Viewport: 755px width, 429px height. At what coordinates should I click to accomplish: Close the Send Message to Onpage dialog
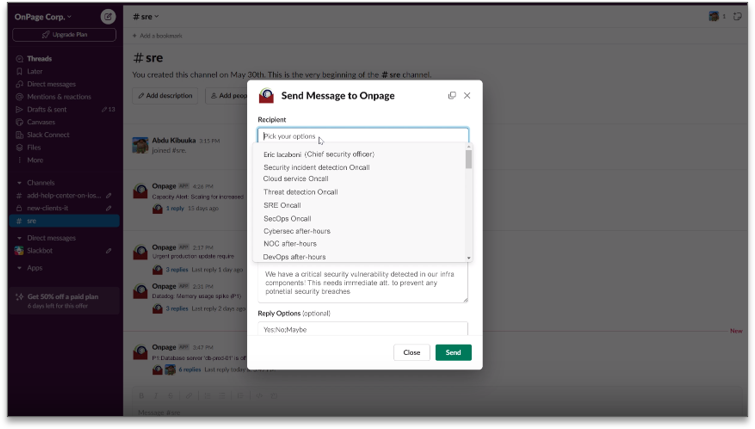pyautogui.click(x=467, y=96)
